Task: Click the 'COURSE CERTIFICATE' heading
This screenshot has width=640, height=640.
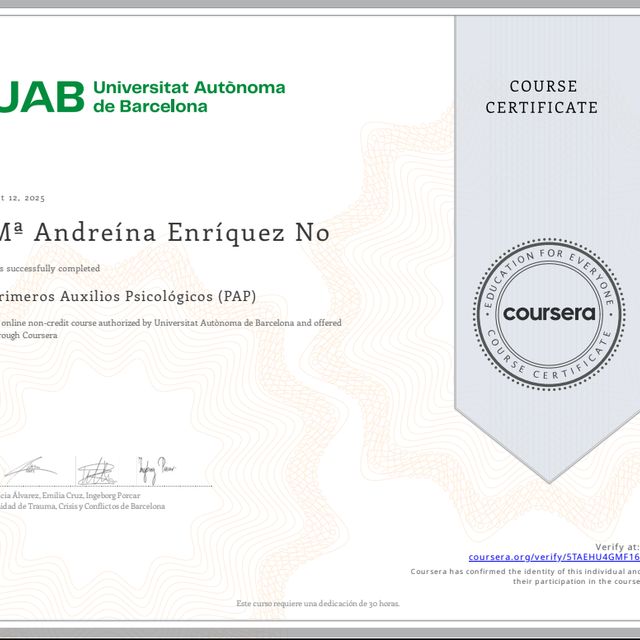Action: click(x=542, y=97)
